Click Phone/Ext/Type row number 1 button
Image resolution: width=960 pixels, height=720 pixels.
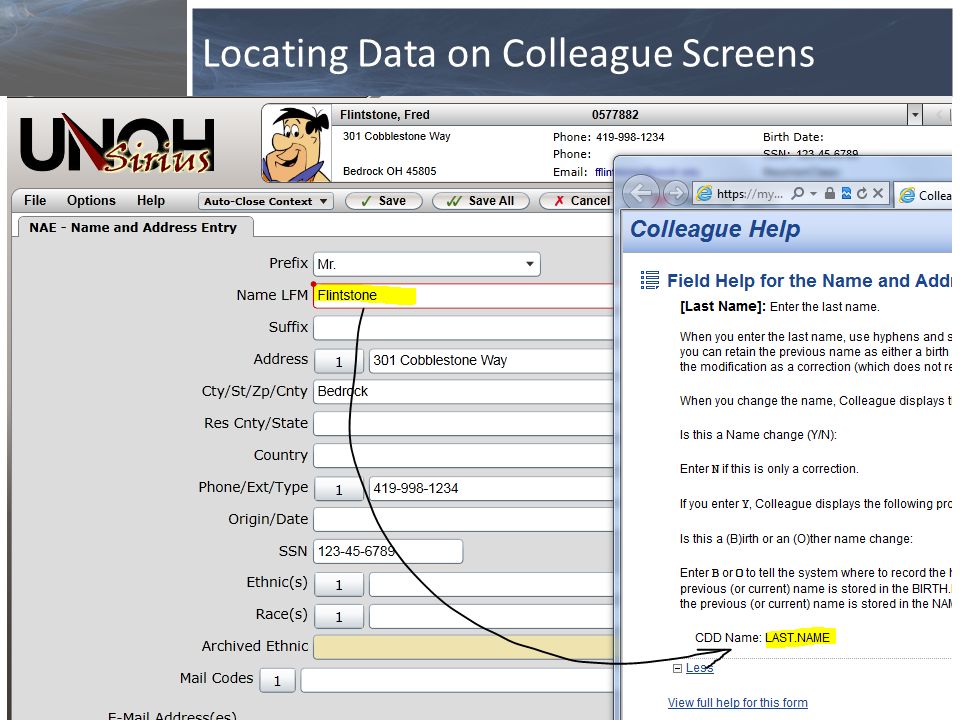coord(339,489)
